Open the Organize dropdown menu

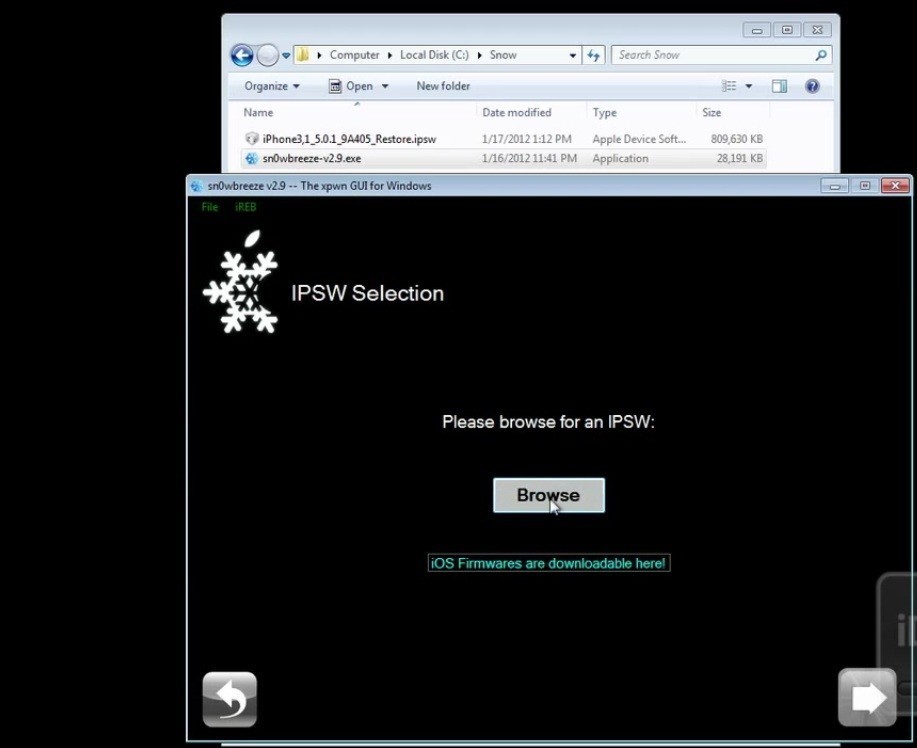(272, 86)
